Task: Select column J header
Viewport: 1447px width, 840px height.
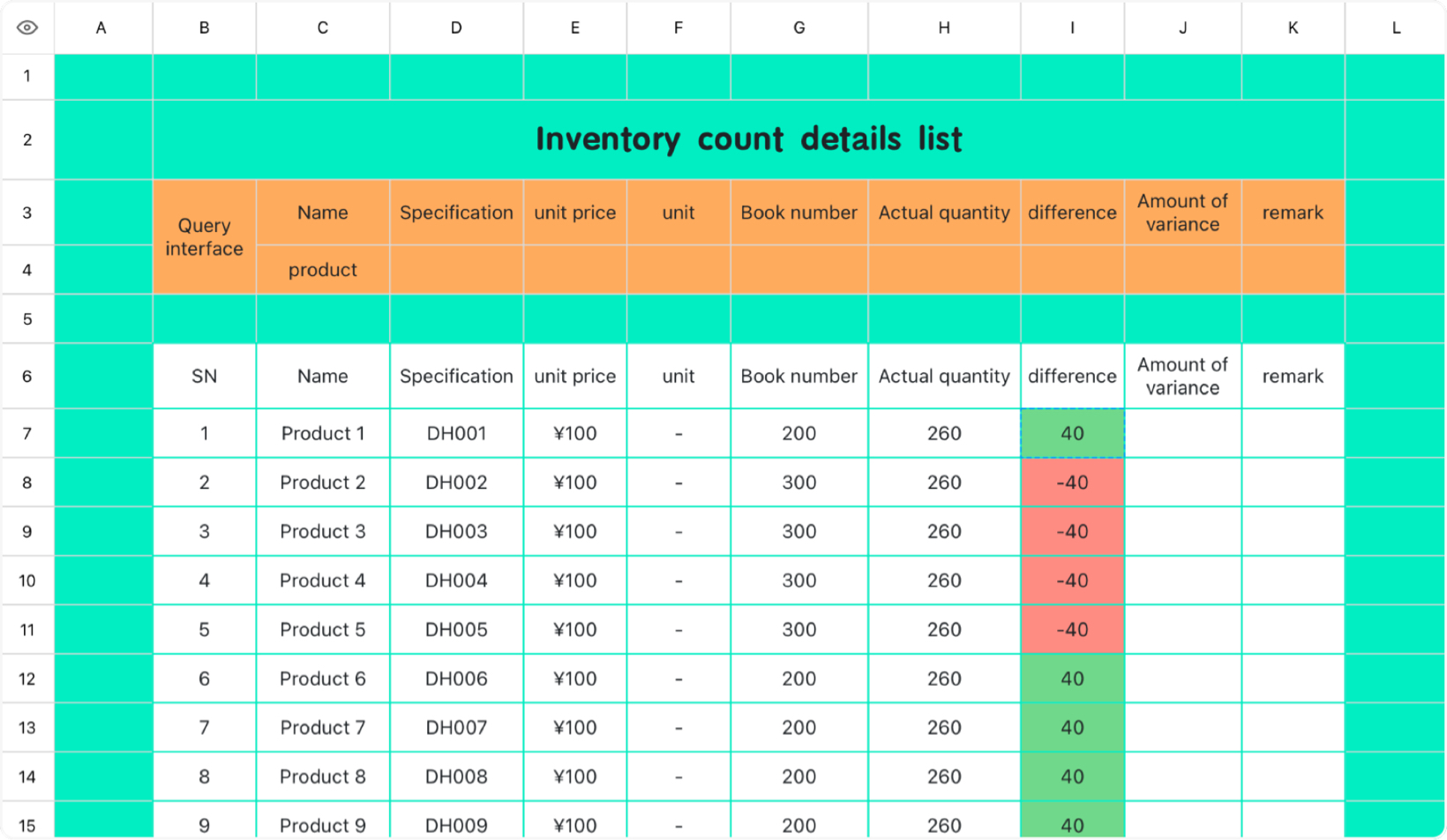Action: [x=1183, y=27]
